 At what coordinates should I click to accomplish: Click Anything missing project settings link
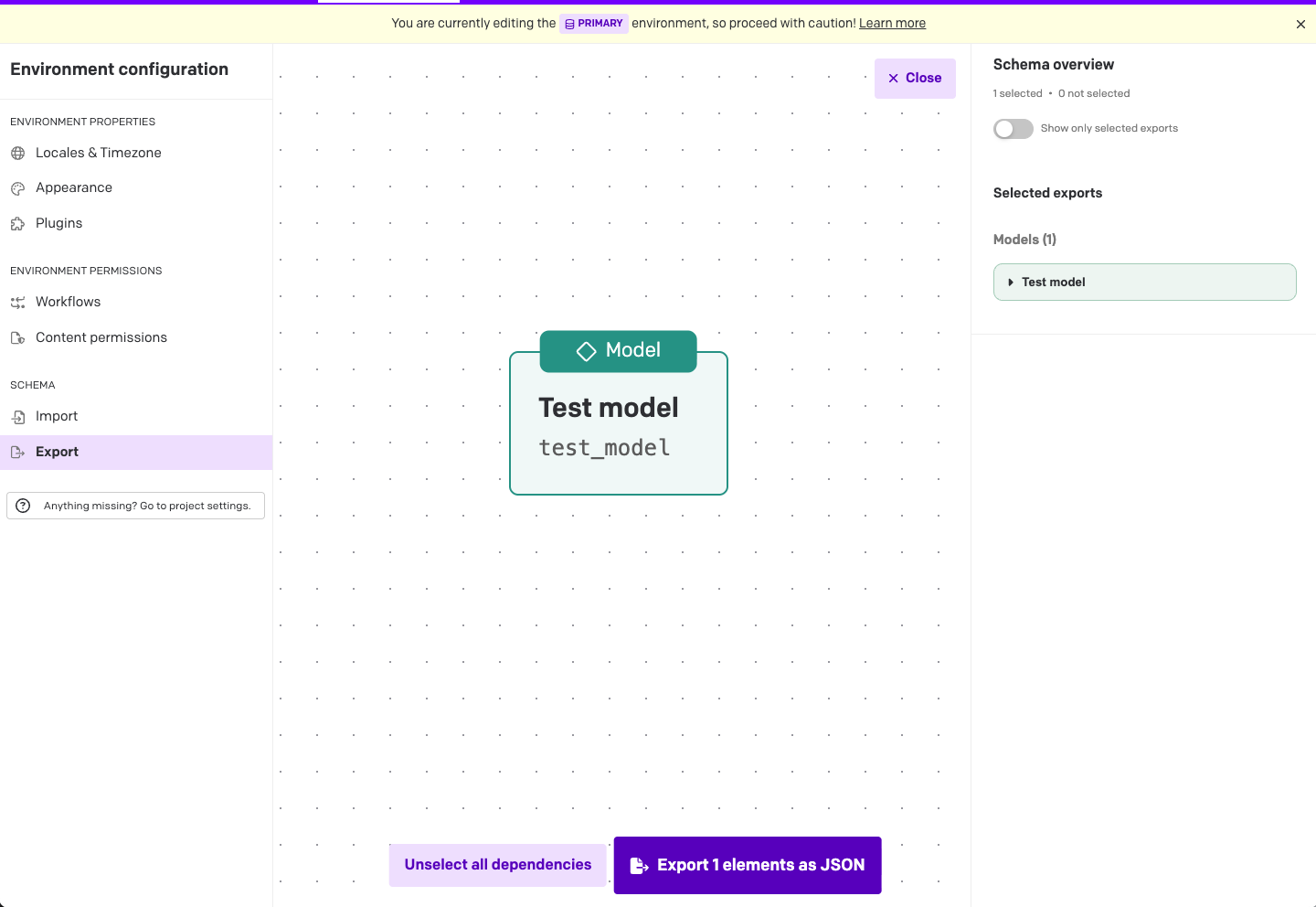(x=146, y=506)
